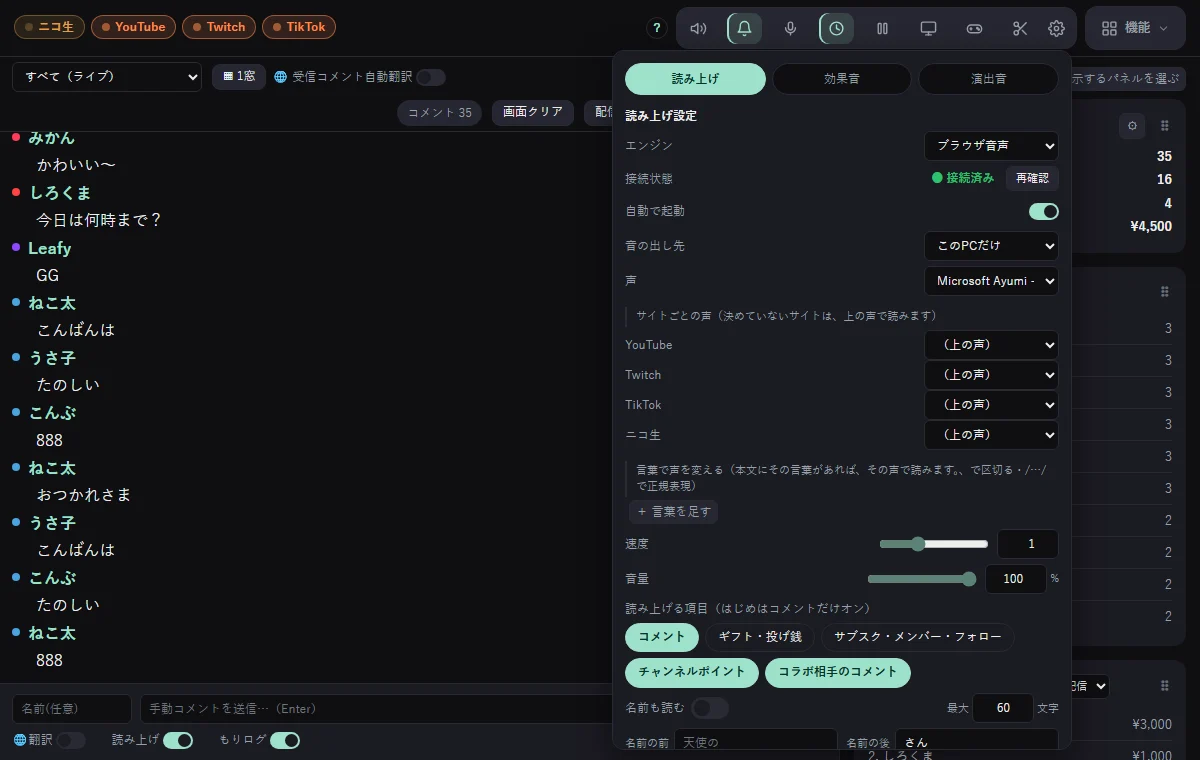Click the gear icon in stats panel

[x=1132, y=126]
